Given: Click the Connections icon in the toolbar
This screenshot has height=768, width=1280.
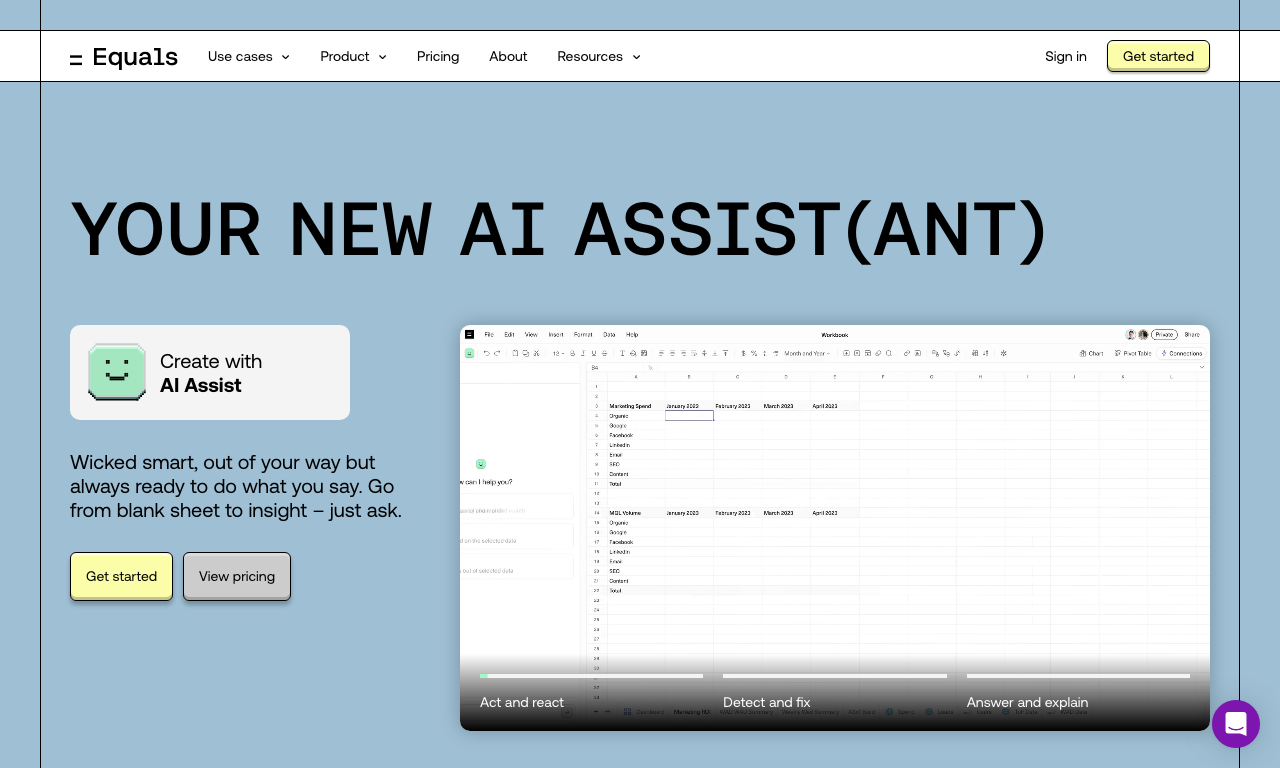Looking at the screenshot, I should [1182, 353].
